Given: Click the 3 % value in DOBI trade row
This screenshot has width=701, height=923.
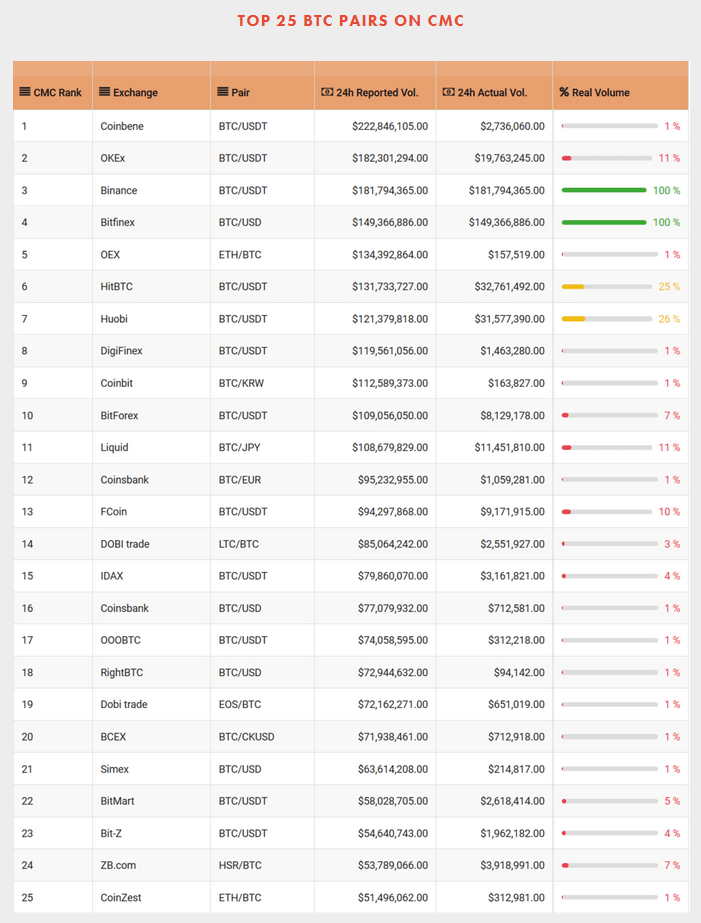Looking at the screenshot, I should click(672, 544).
